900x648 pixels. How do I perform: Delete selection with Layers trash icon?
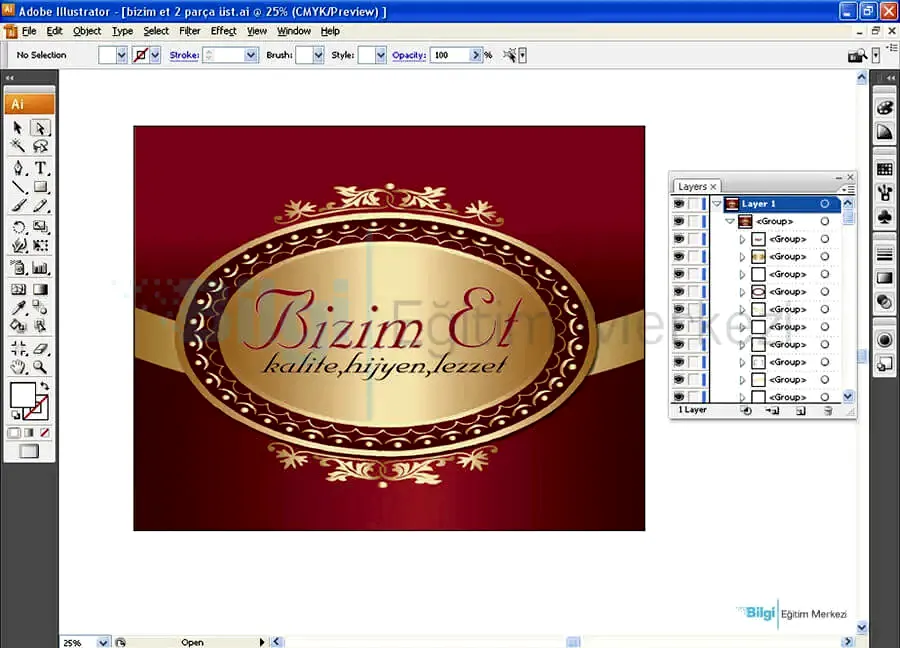[827, 410]
